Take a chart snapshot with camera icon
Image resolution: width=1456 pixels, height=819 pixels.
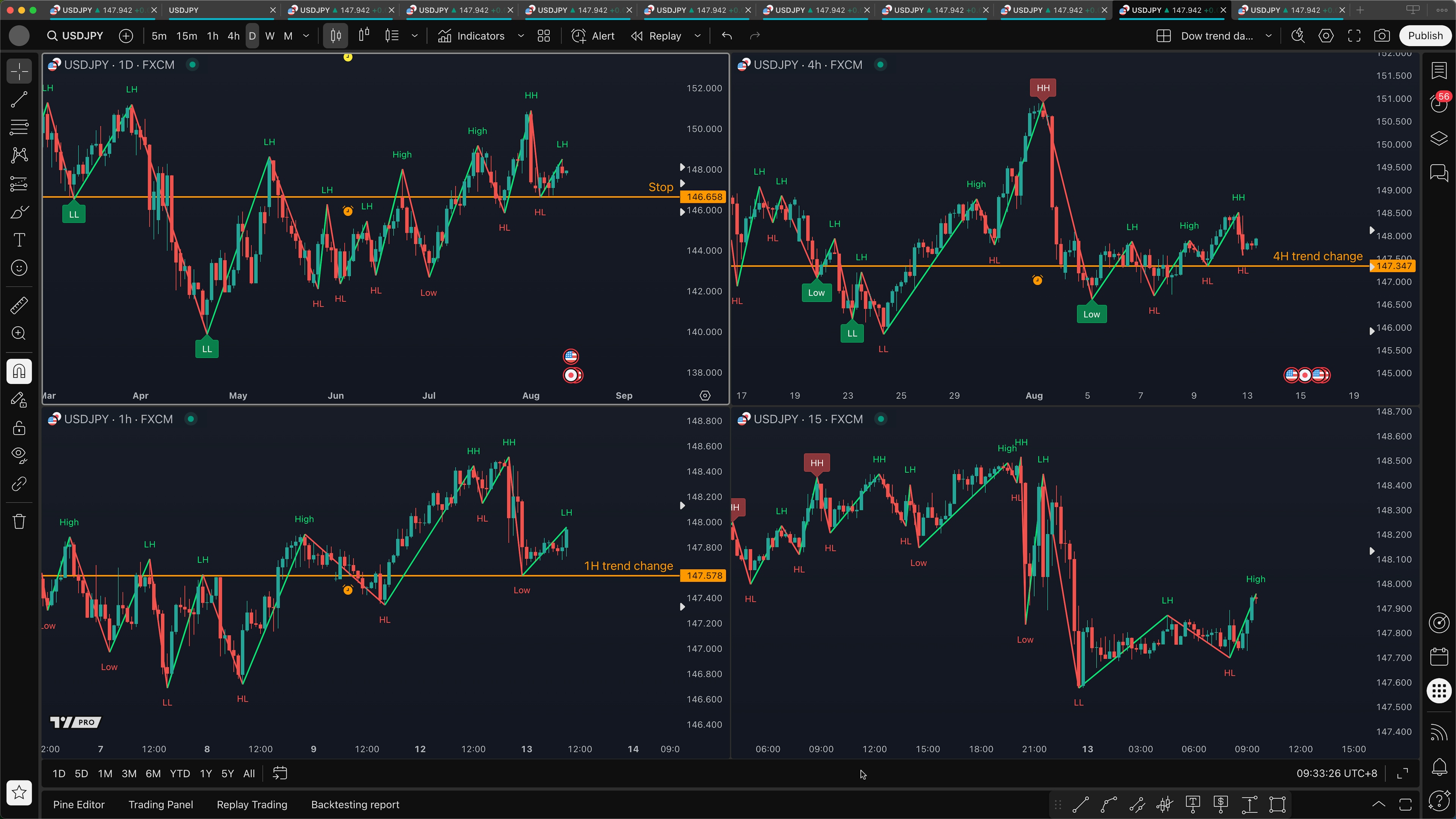click(x=1381, y=36)
